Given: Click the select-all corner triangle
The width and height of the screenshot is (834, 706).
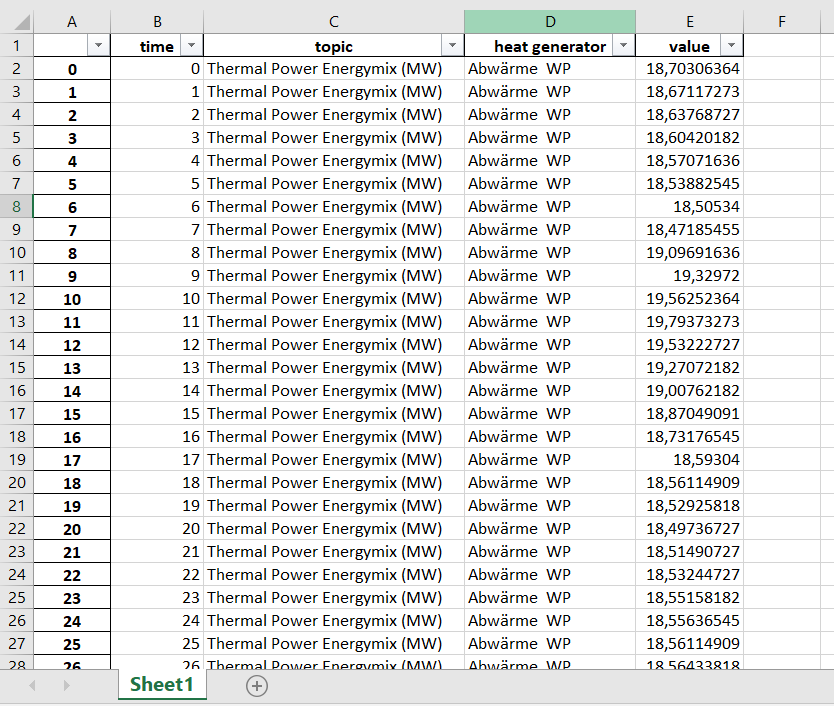Looking at the screenshot, I should [x=22, y=22].
